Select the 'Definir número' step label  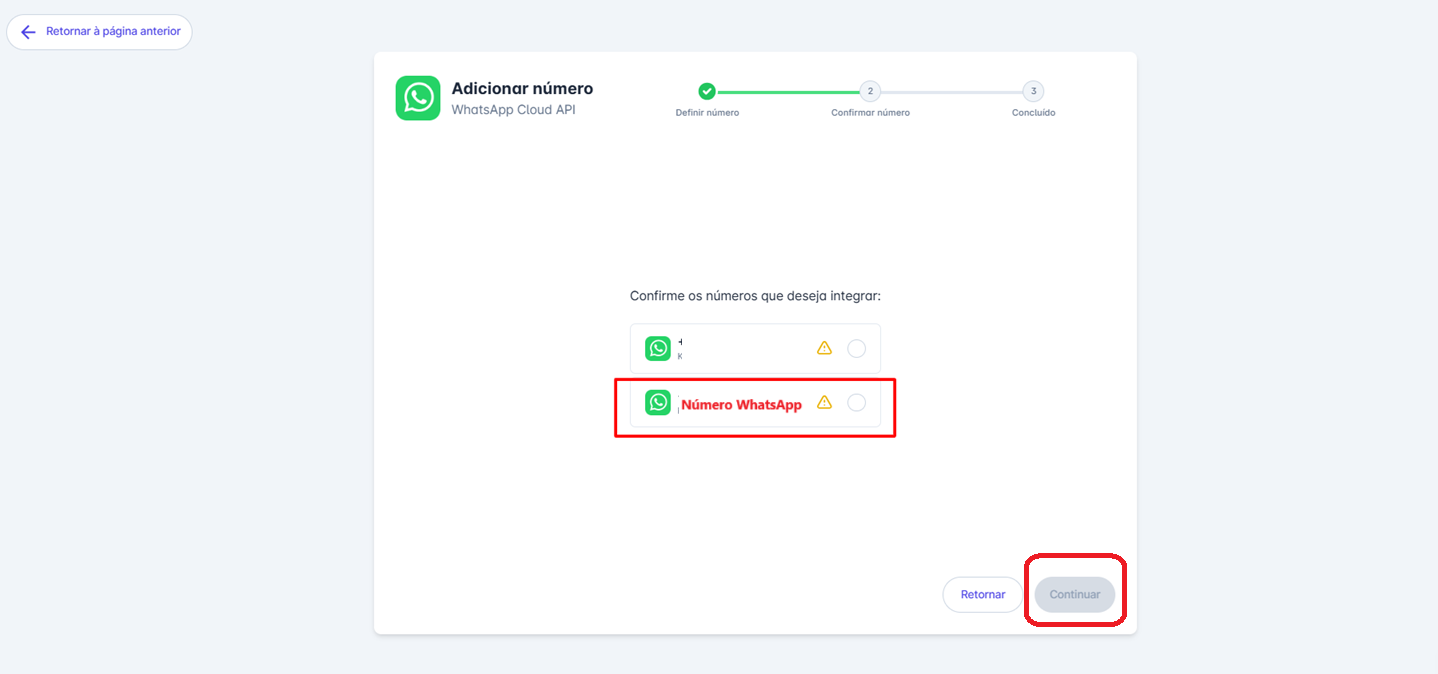707,113
